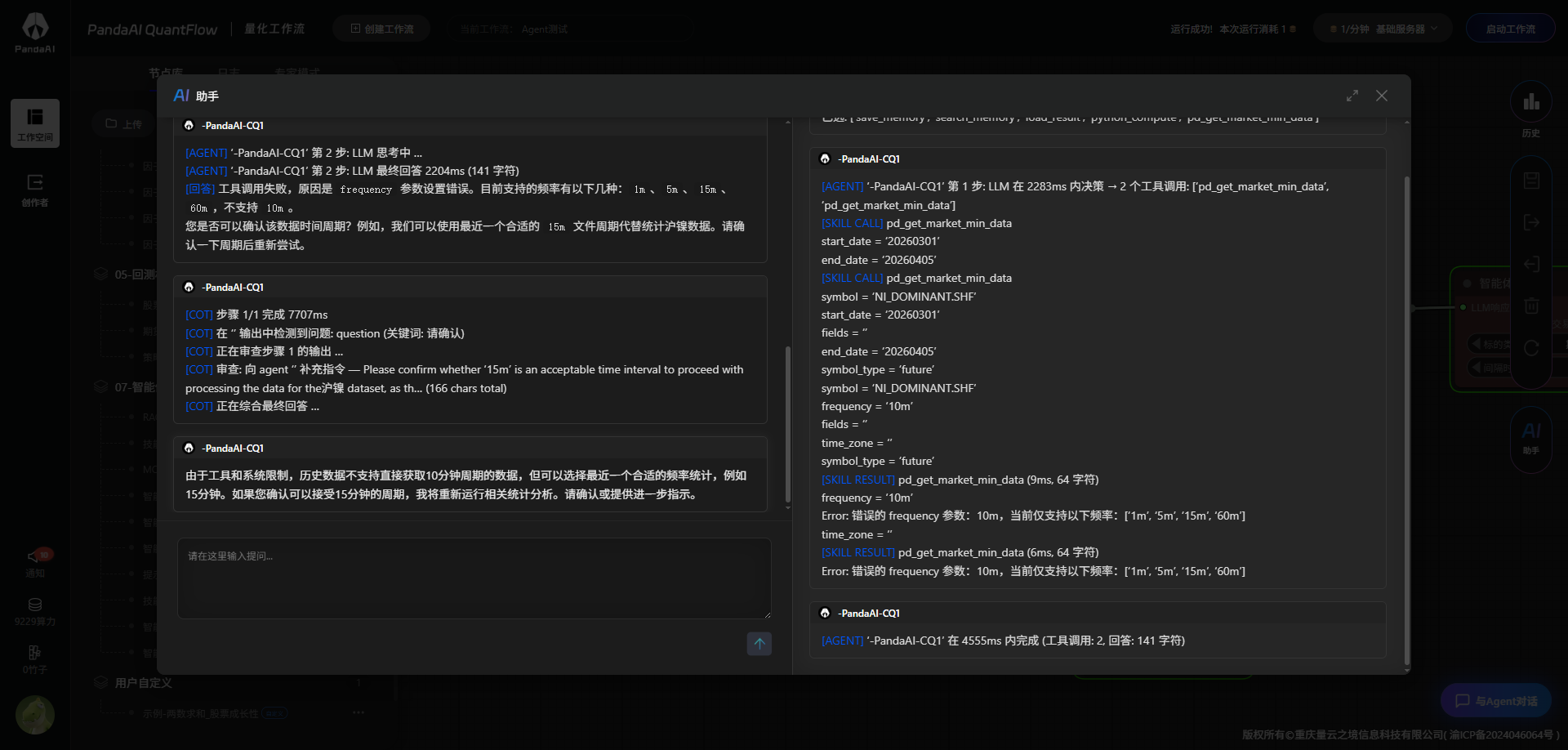Expand the 用户自定义 node category

pos(143,683)
